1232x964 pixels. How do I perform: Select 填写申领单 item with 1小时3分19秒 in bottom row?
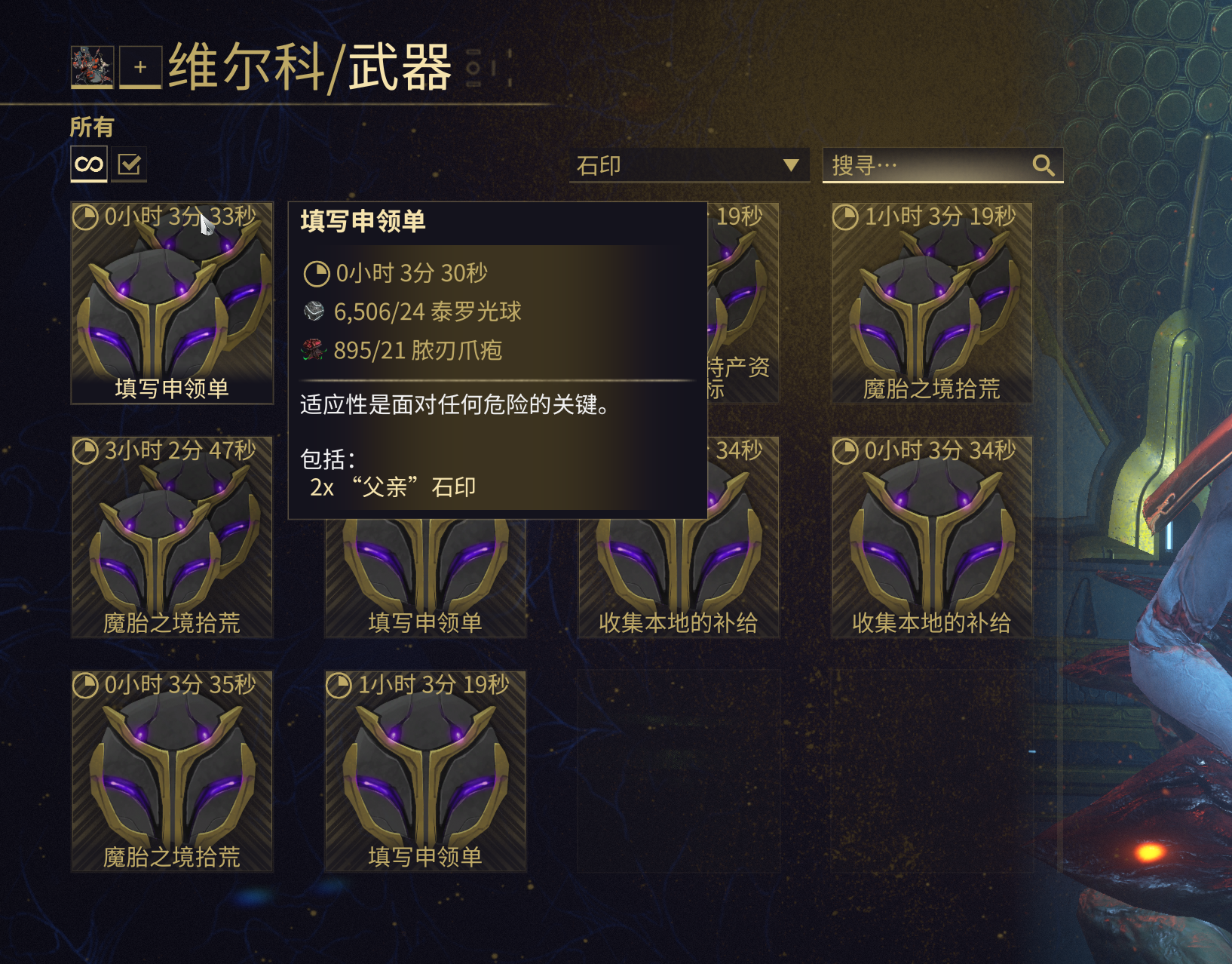coord(425,771)
